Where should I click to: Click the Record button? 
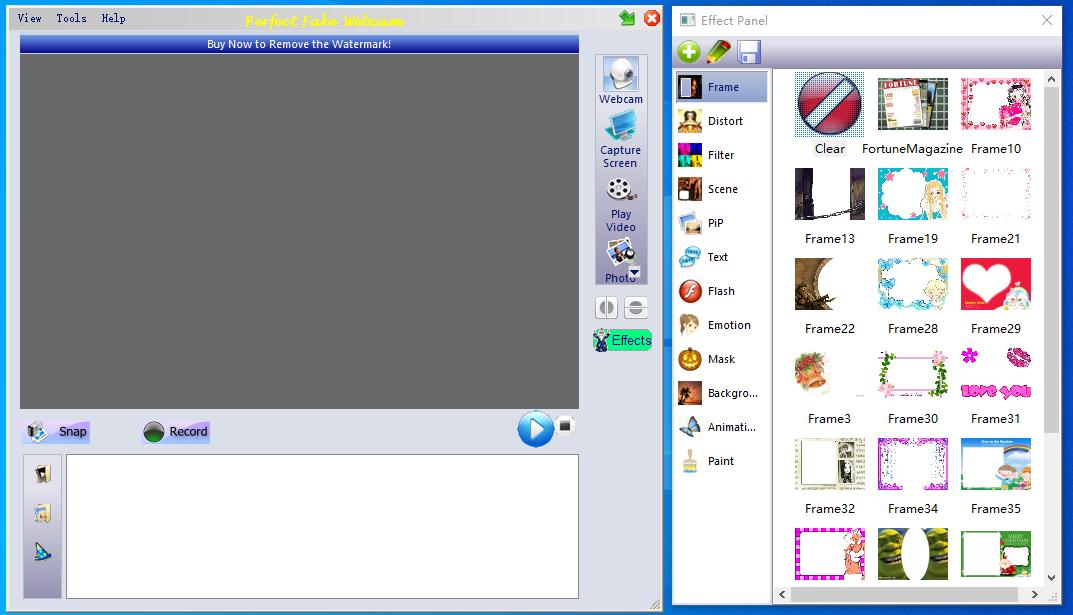pos(176,432)
